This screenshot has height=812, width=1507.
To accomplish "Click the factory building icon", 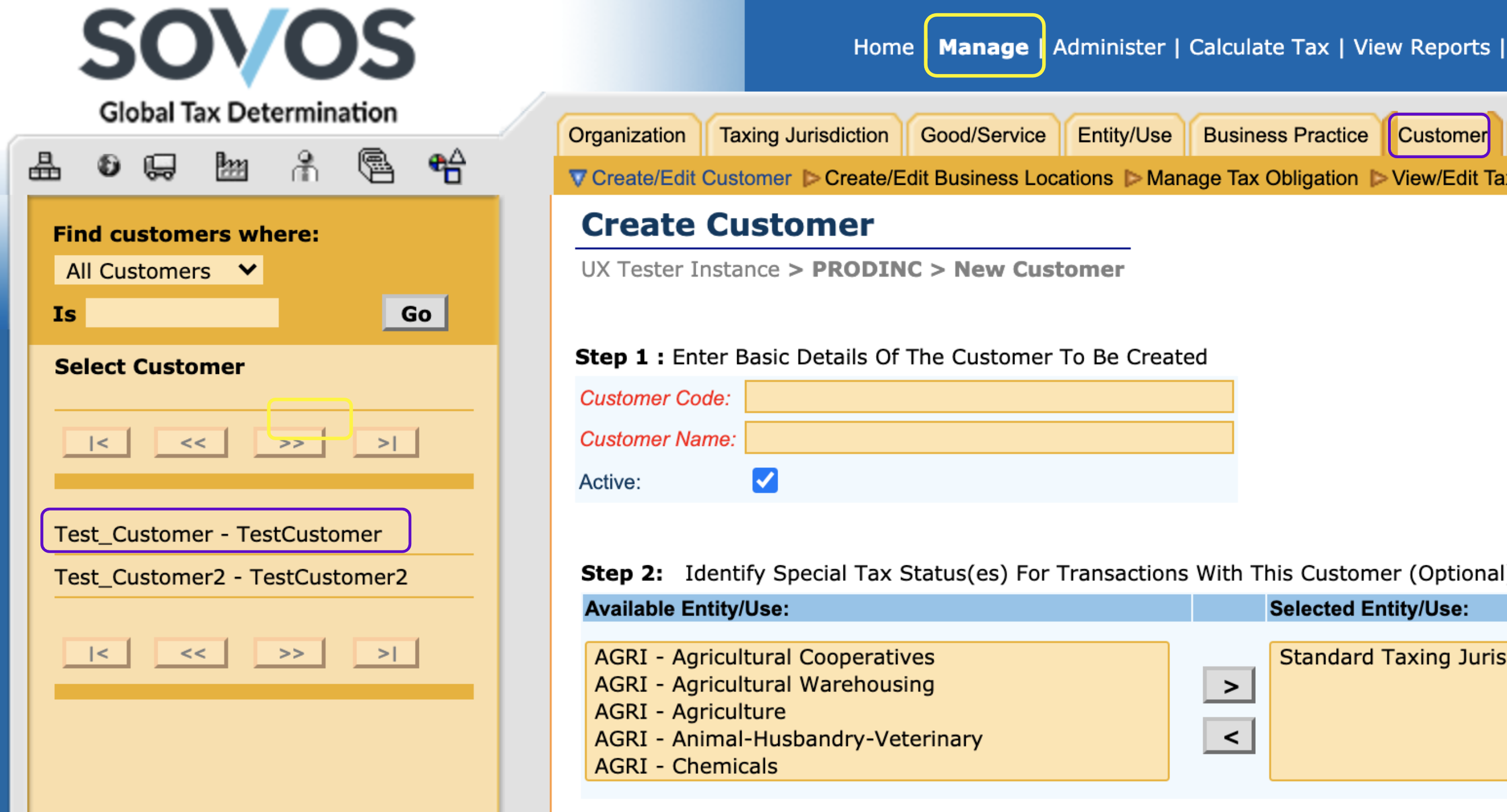I will [x=232, y=166].
